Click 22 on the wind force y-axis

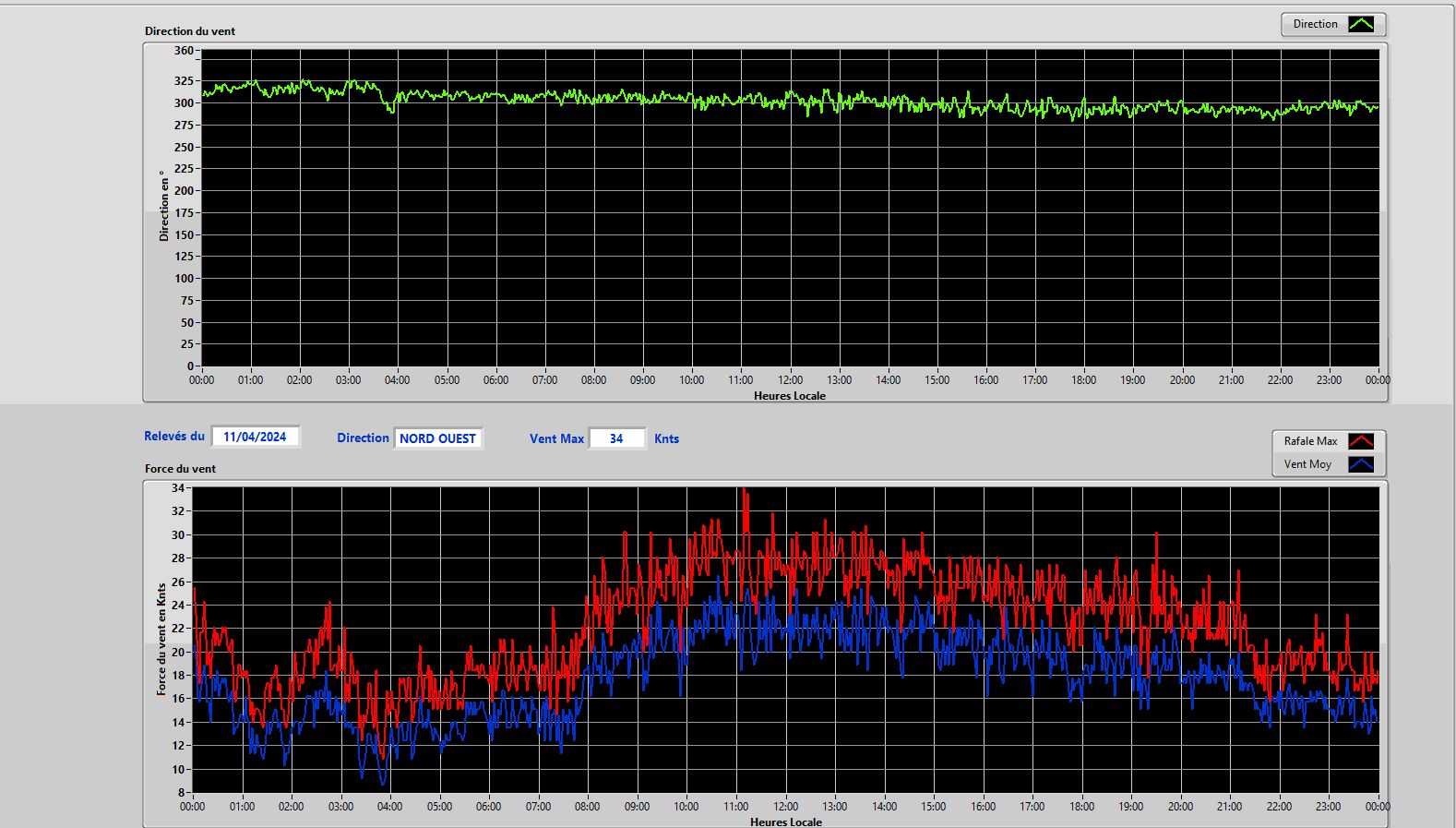point(178,629)
